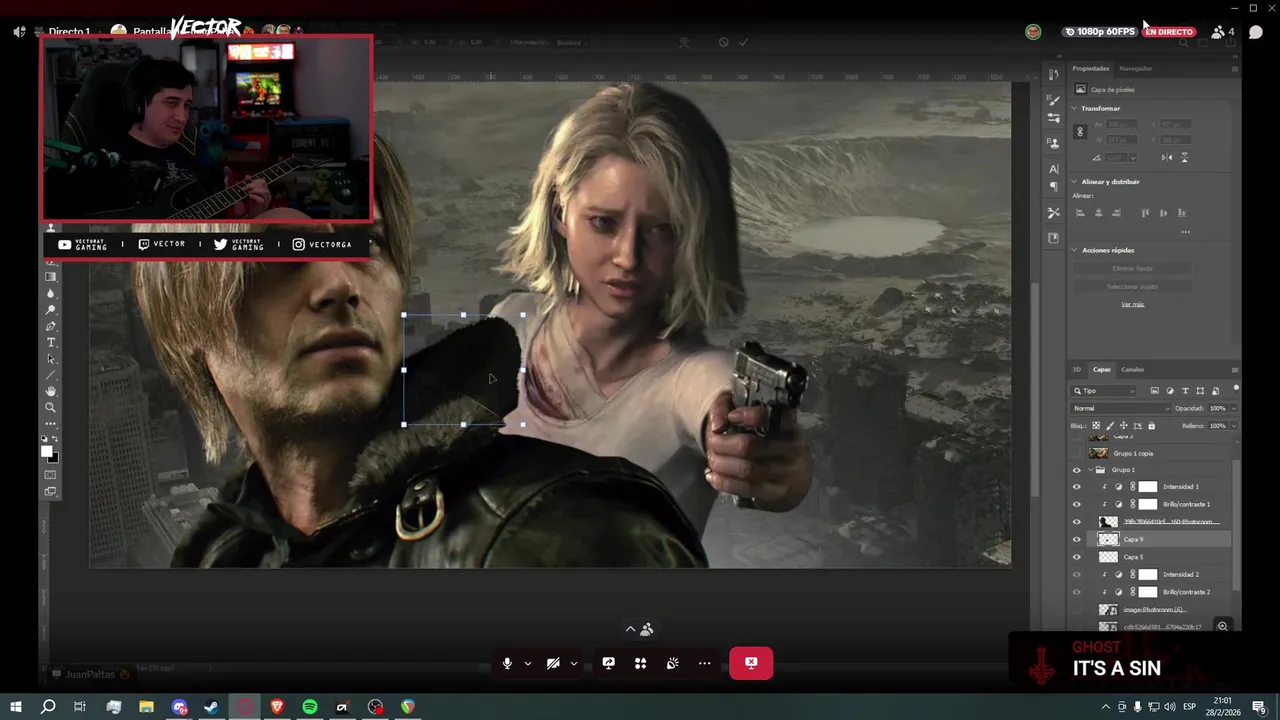Screen dimensions: 1280x720
Task: Click the Flip Vertical icon in Transformar
Action: 1185,157
